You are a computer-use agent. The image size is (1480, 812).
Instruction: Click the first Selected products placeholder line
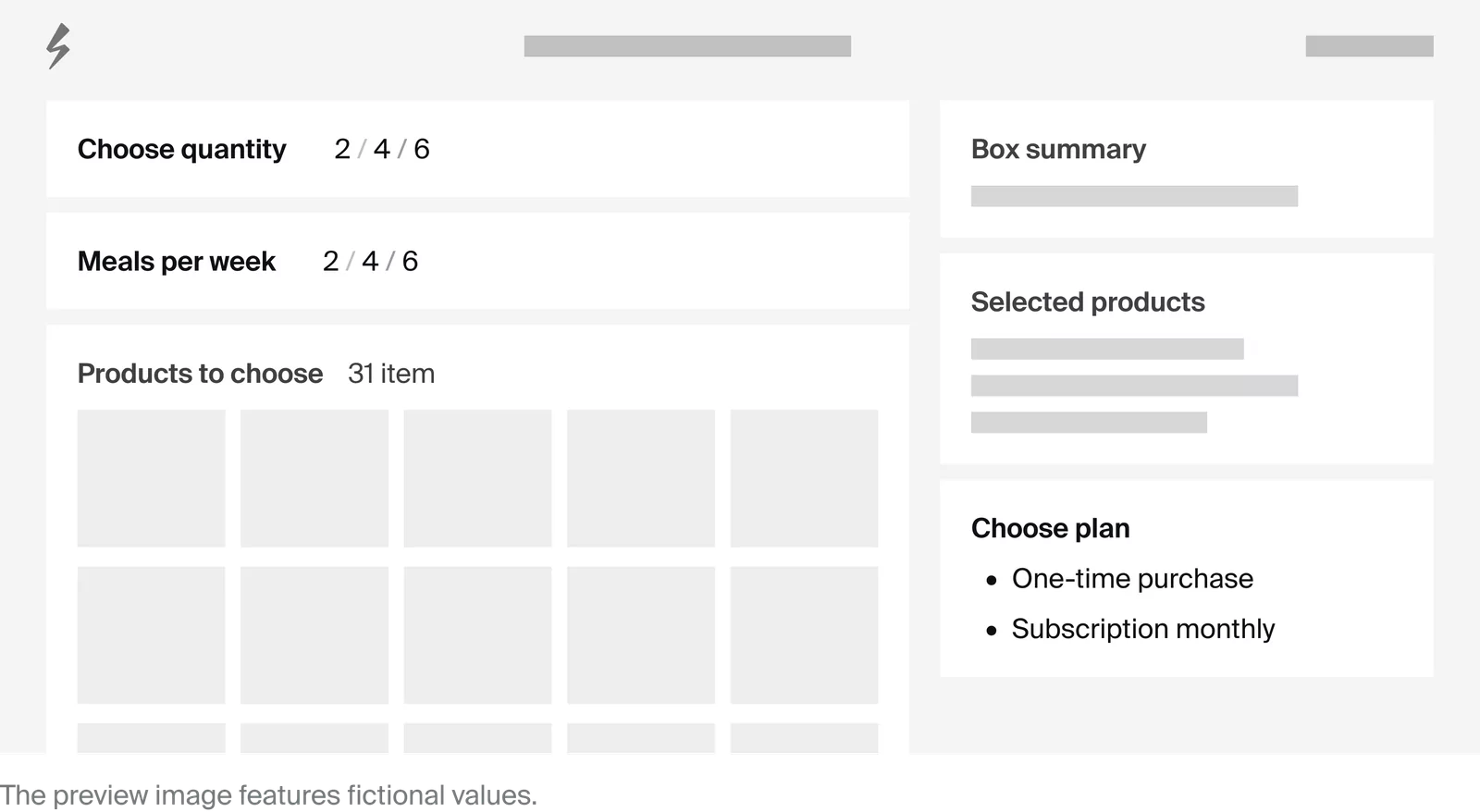(x=1107, y=349)
